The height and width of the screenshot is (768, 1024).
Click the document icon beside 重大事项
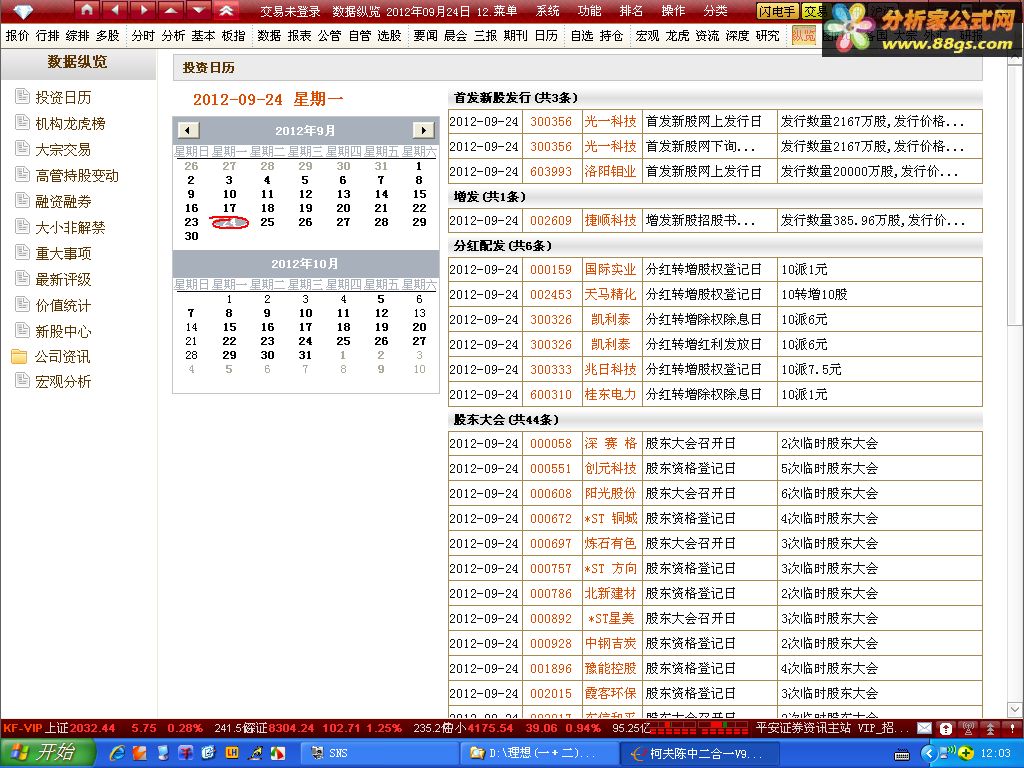[x=23, y=253]
